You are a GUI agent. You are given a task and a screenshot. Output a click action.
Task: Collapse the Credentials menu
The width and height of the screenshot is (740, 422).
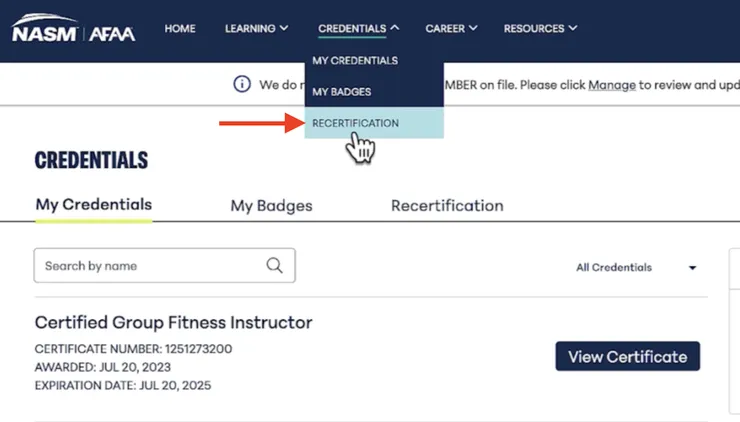click(358, 29)
